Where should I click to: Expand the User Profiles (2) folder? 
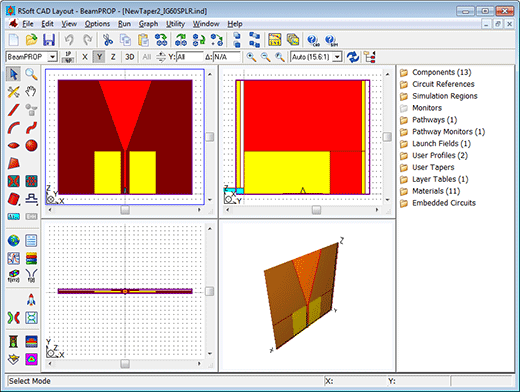434,155
